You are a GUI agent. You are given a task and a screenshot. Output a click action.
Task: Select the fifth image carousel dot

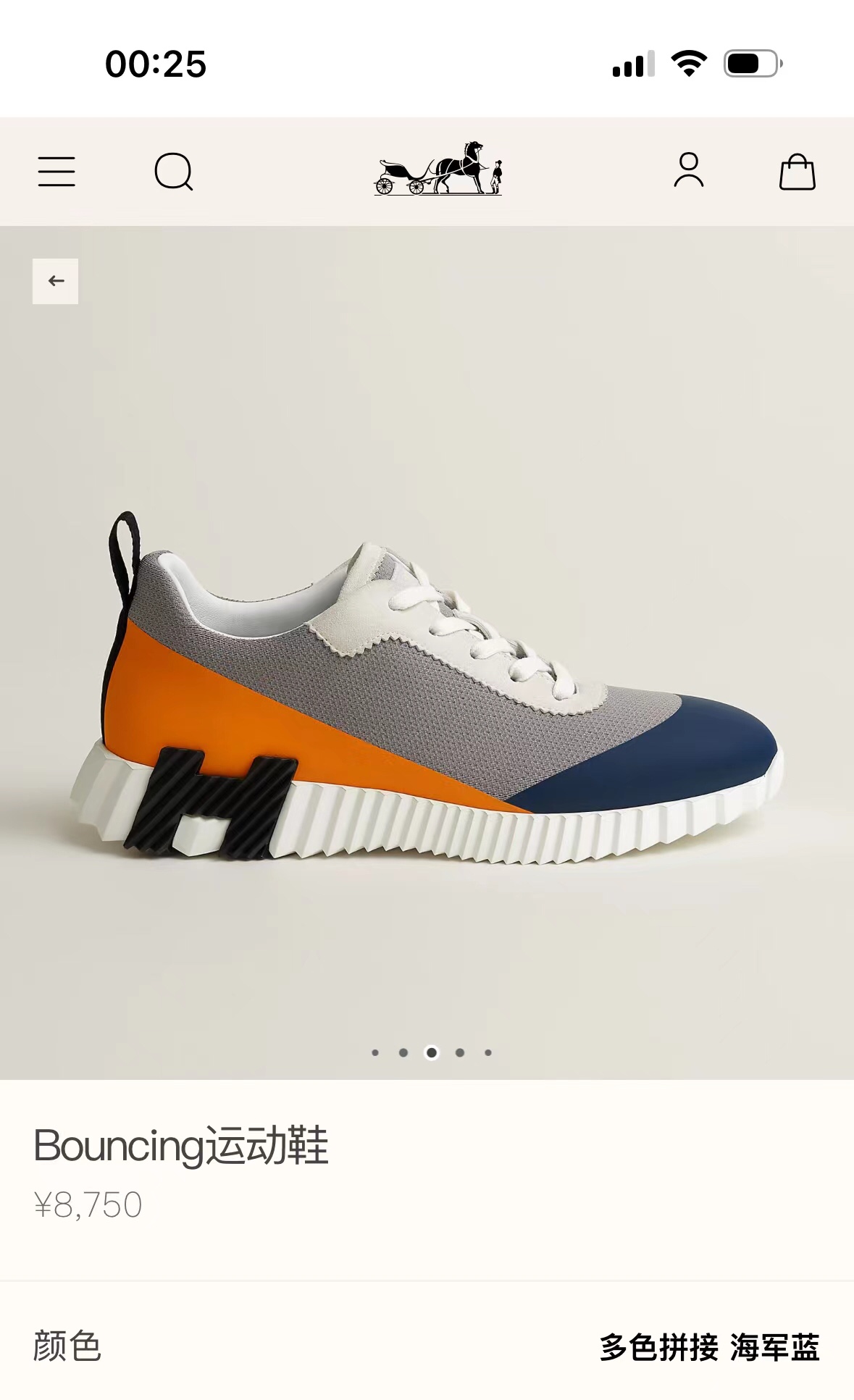pos(488,1052)
